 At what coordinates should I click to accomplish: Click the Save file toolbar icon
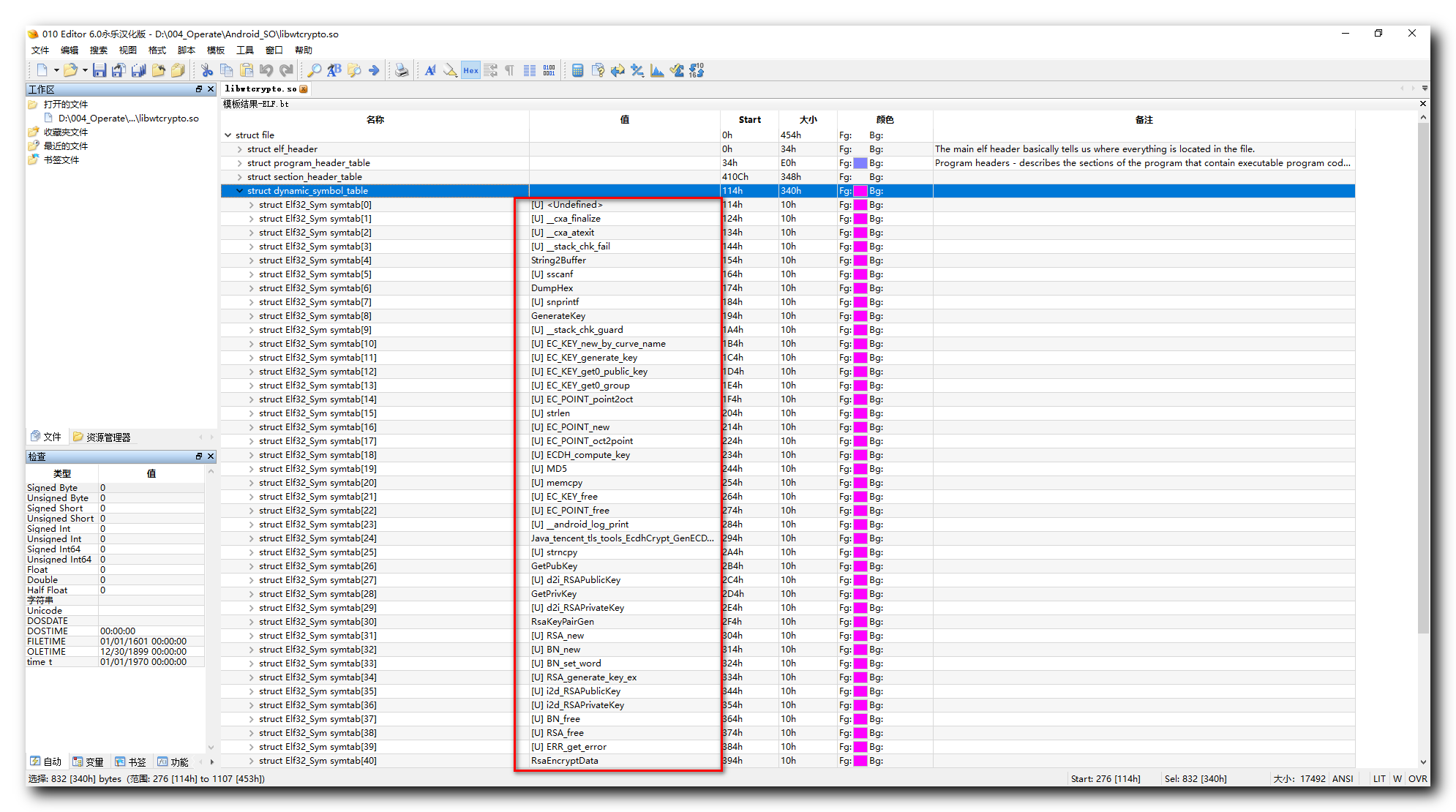(100, 70)
